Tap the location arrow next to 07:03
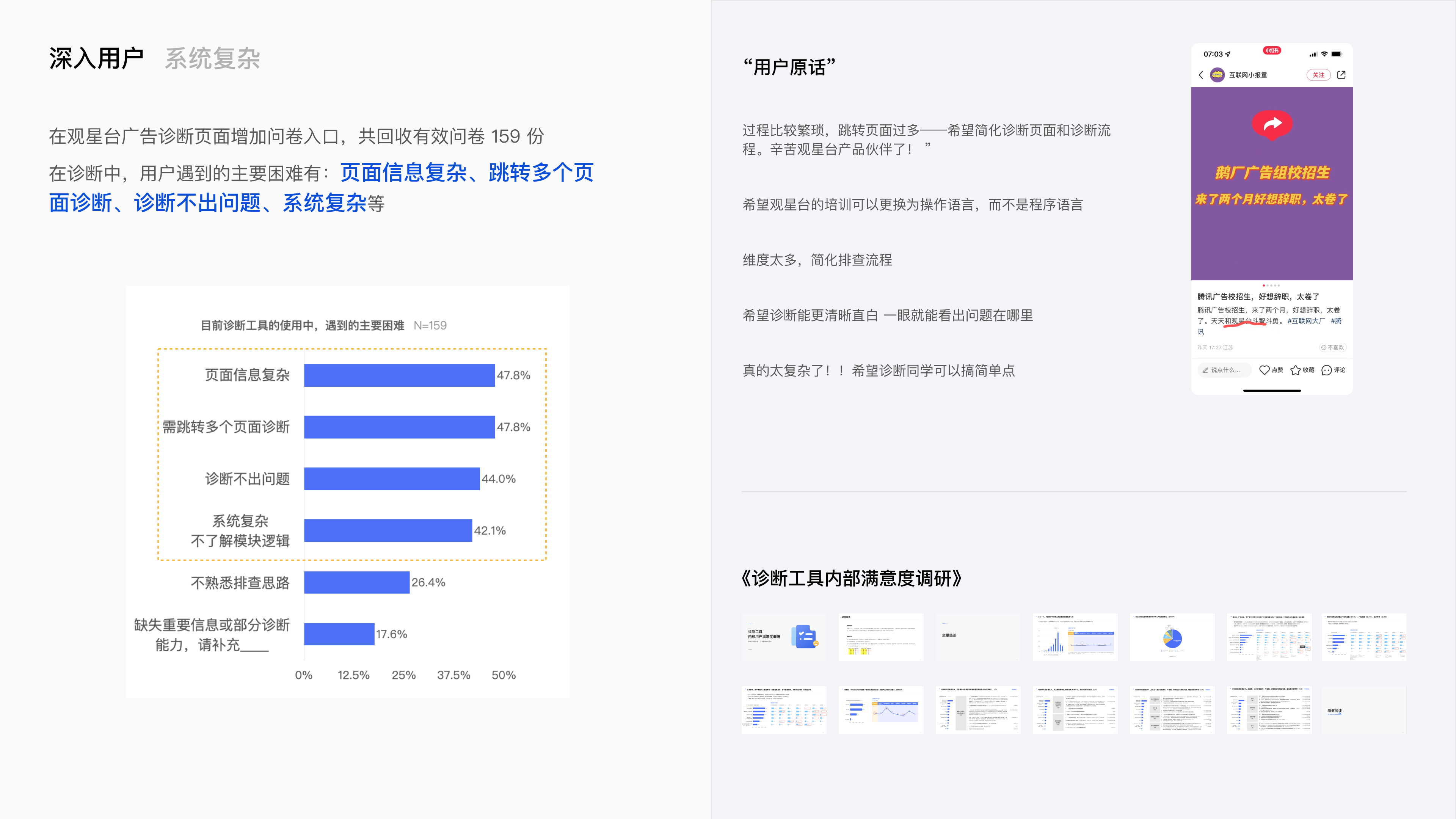Image resolution: width=1456 pixels, height=819 pixels. tap(1228, 54)
